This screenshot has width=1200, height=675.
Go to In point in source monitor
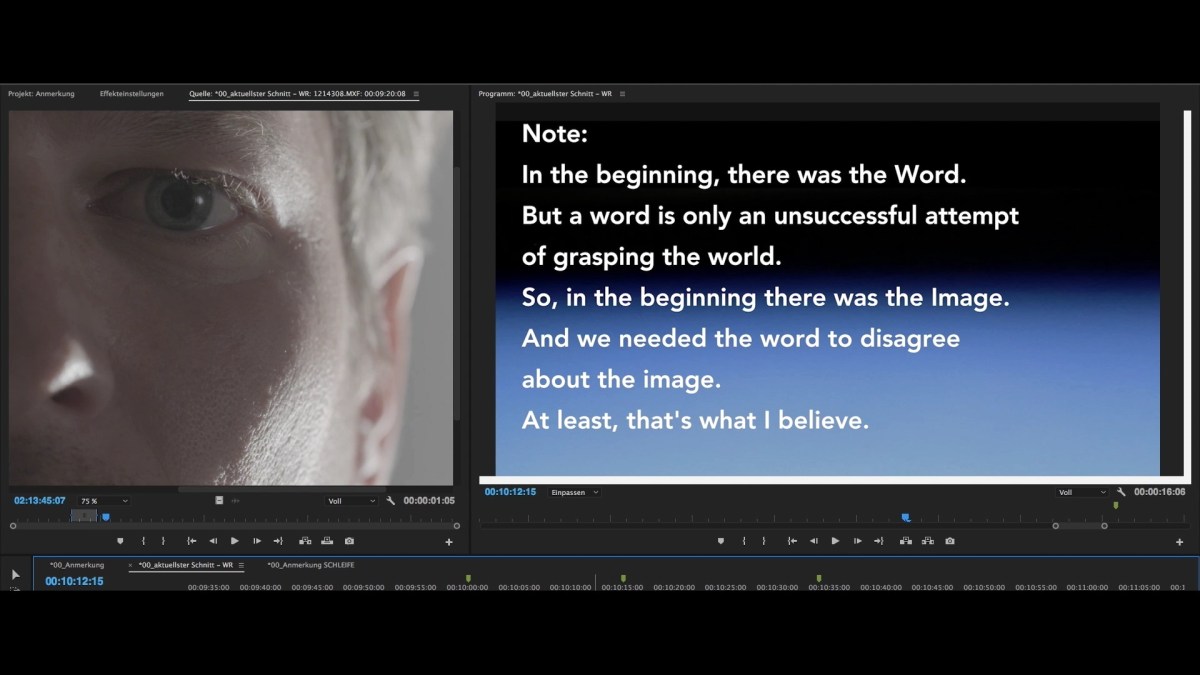point(191,541)
